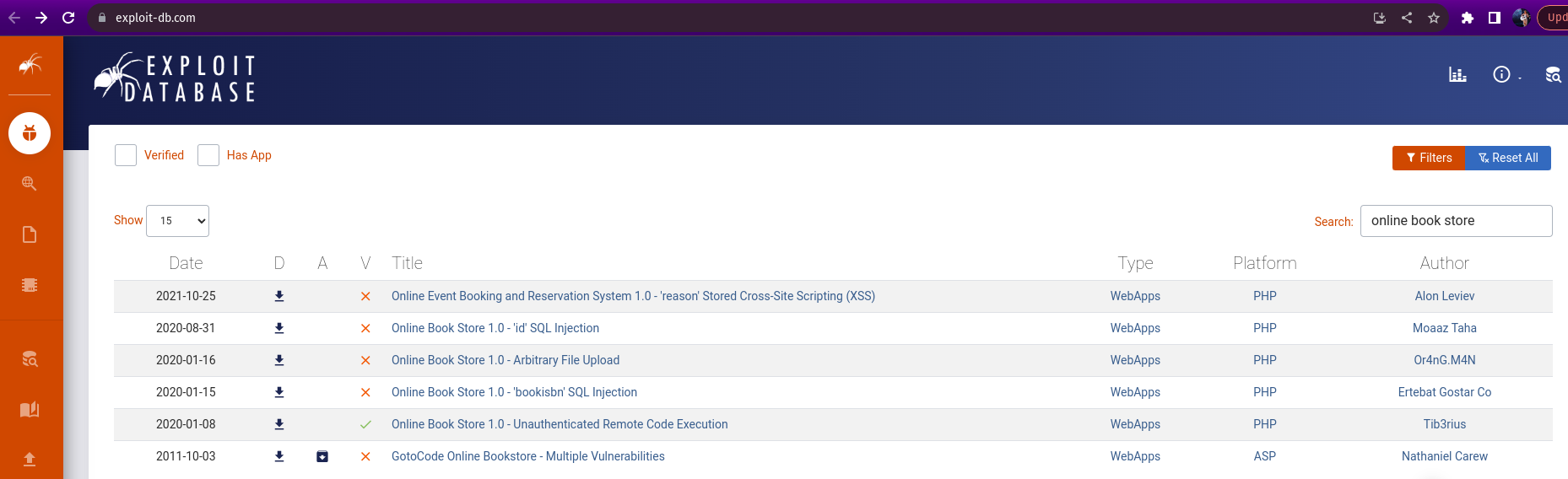
Task: Click the Submit upload icon in sidebar
Action: (30, 459)
